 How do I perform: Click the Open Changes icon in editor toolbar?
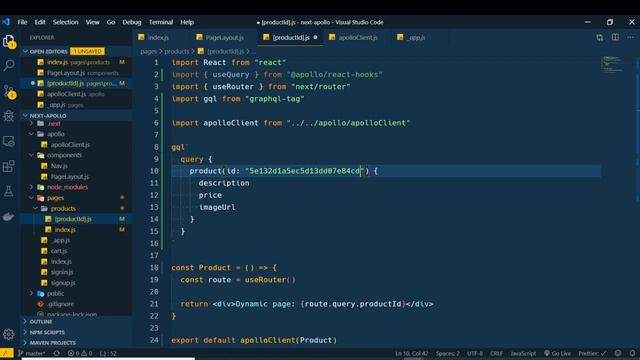pos(600,38)
